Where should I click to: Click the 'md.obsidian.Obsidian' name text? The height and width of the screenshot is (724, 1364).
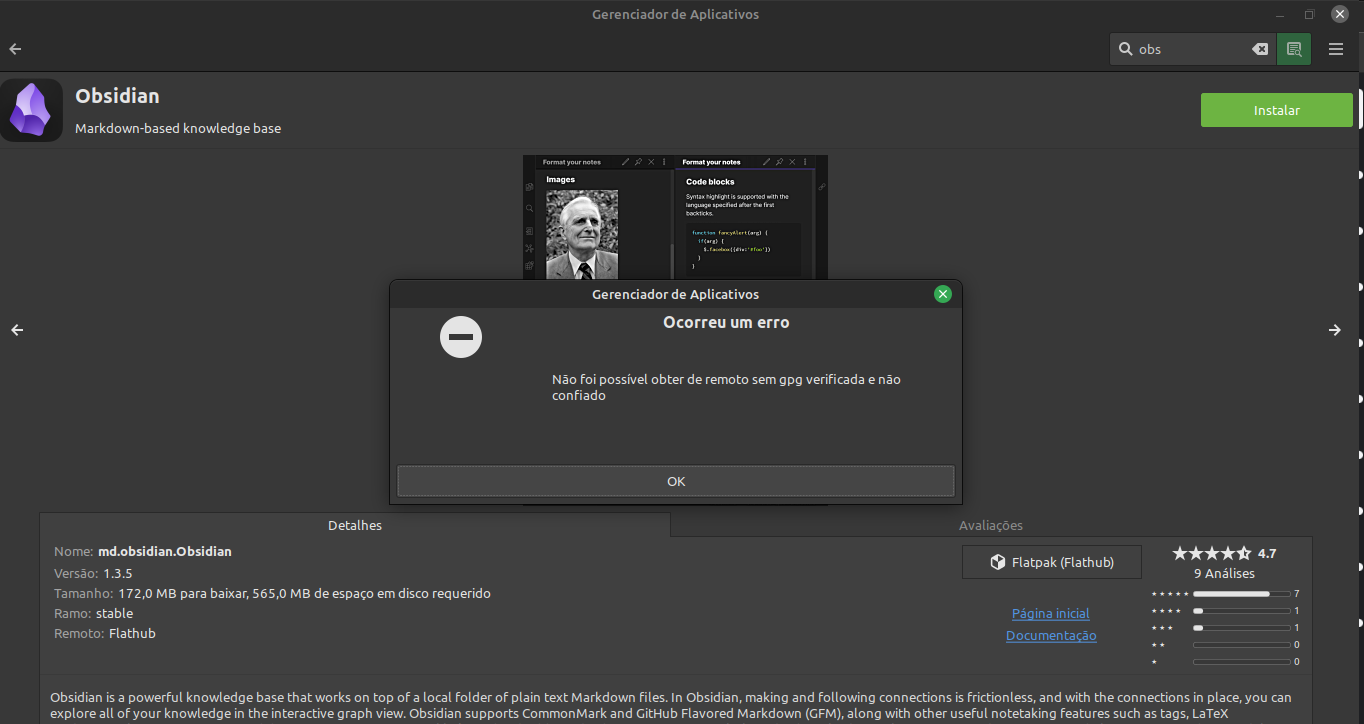click(x=165, y=551)
